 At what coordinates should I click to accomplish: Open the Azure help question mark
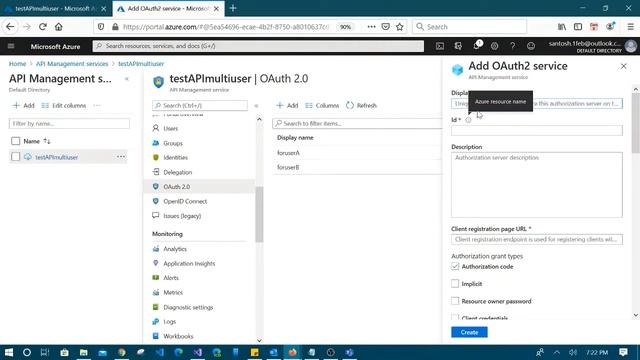(512, 46)
